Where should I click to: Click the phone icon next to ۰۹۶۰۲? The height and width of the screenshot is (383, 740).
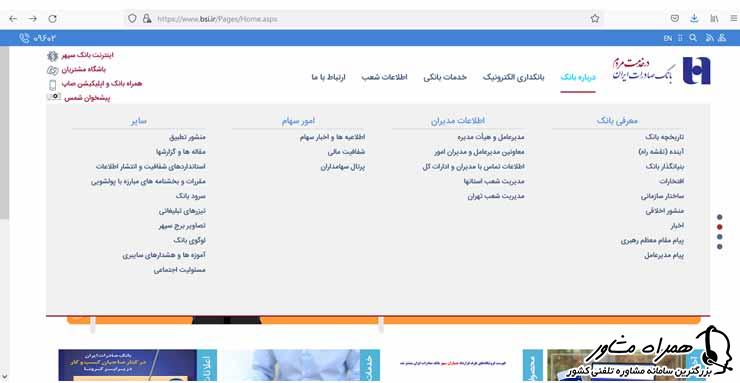[x=24, y=38]
